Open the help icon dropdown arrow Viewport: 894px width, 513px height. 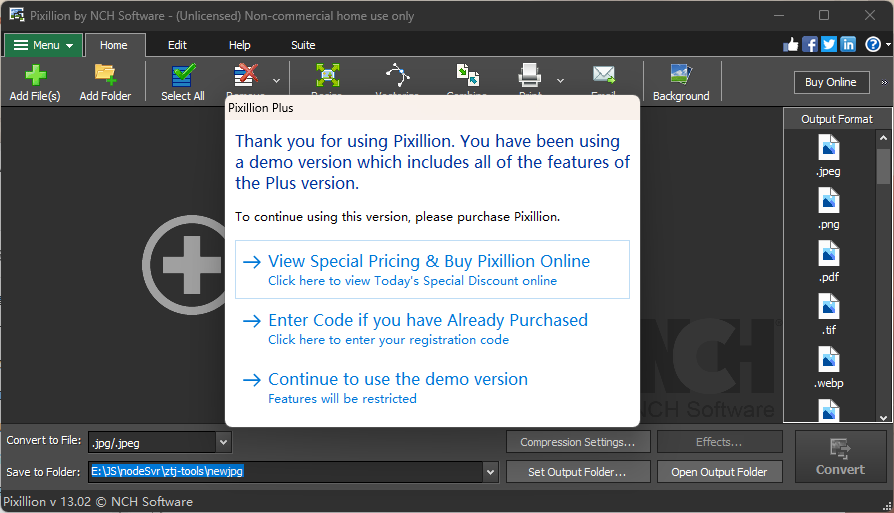coord(888,45)
